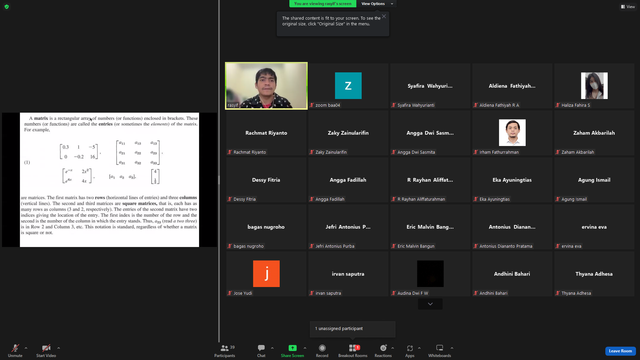
Task: Click Angga Fadillah participant tile
Action: [x=348, y=180]
